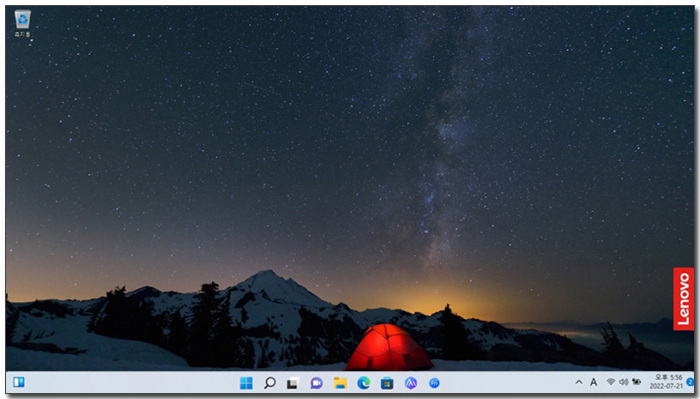Open speaker volume control in tray
700x399 pixels.
pyautogui.click(x=624, y=382)
